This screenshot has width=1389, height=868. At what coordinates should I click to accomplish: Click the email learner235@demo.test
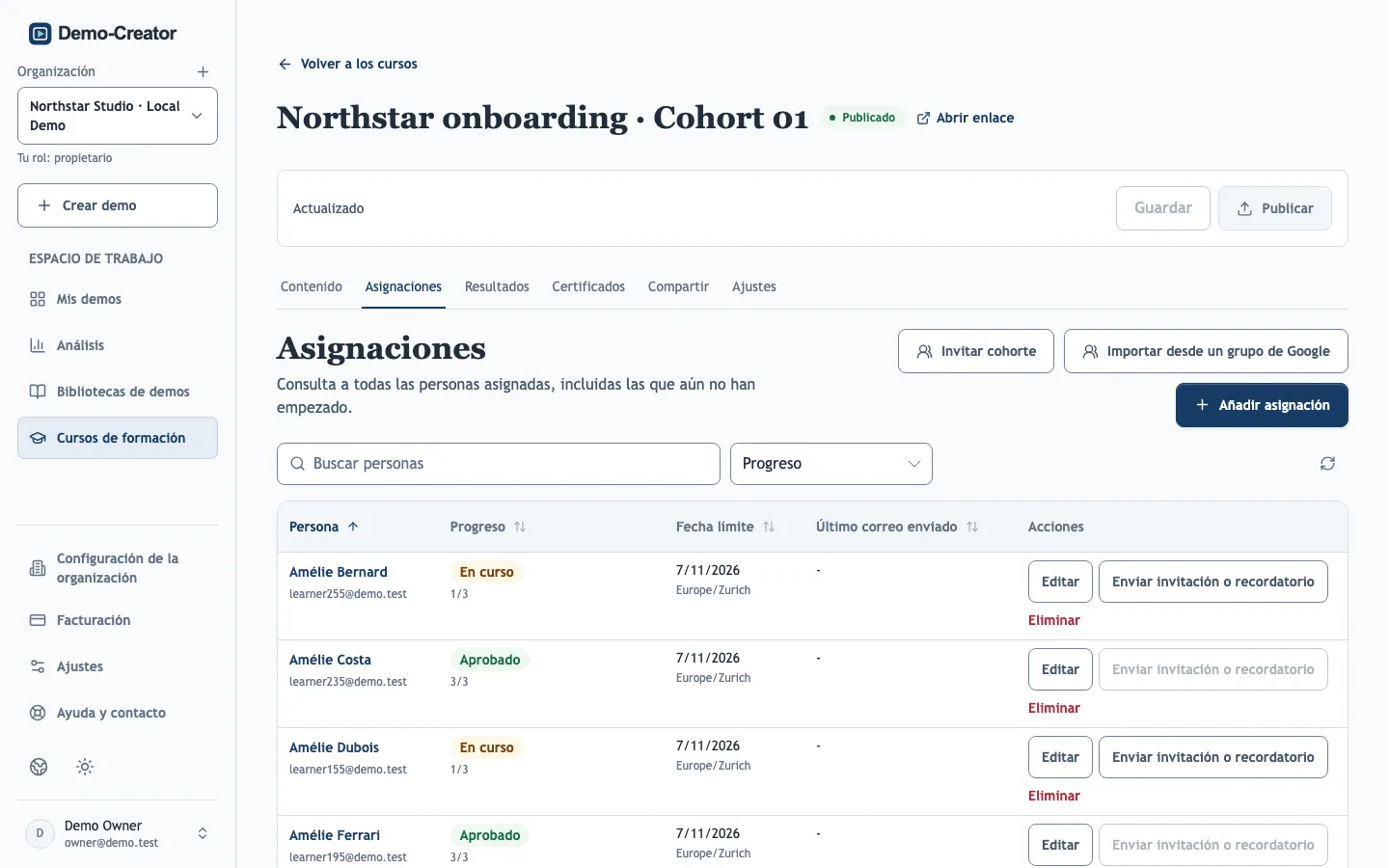click(x=348, y=682)
